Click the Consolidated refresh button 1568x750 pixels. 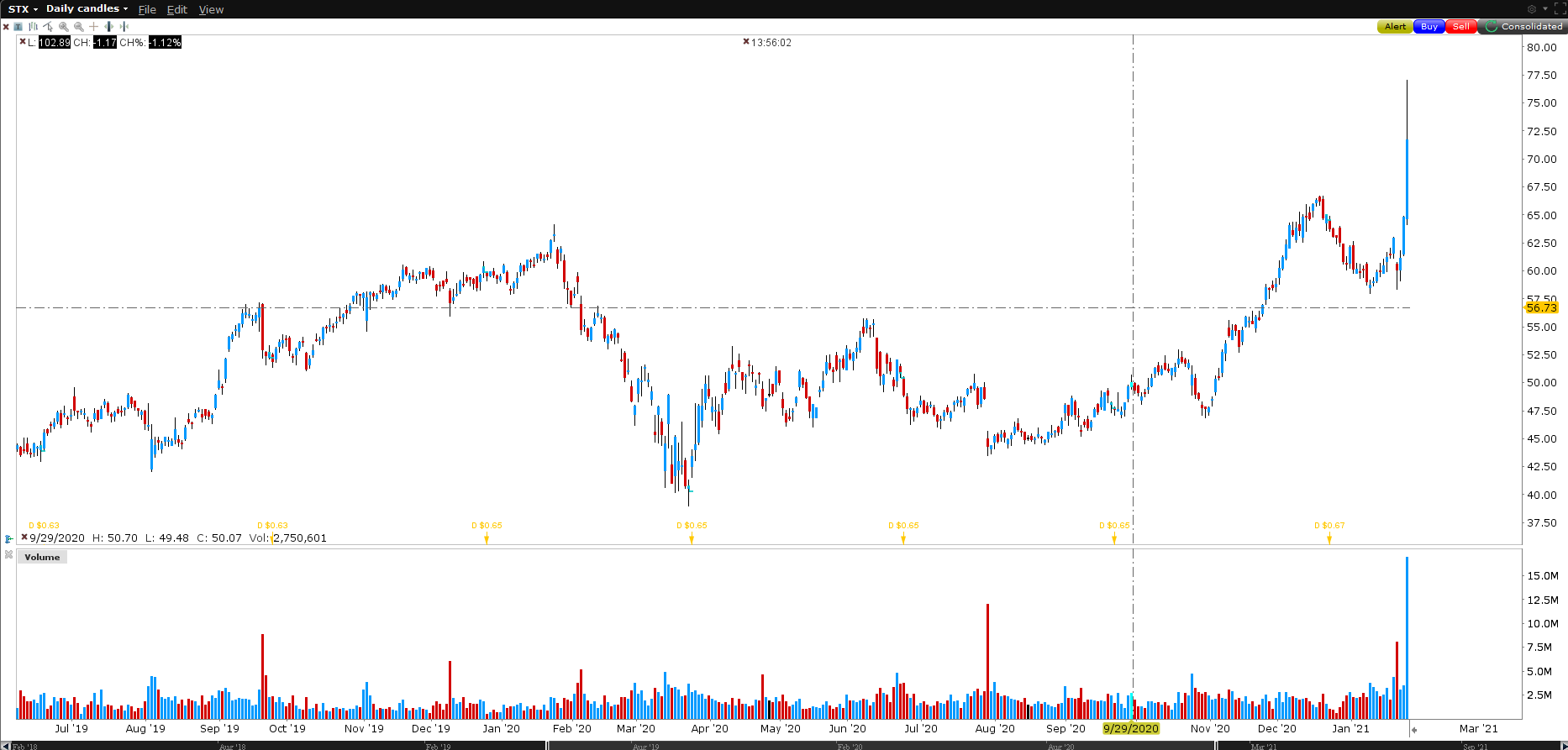pyautogui.click(x=1523, y=27)
